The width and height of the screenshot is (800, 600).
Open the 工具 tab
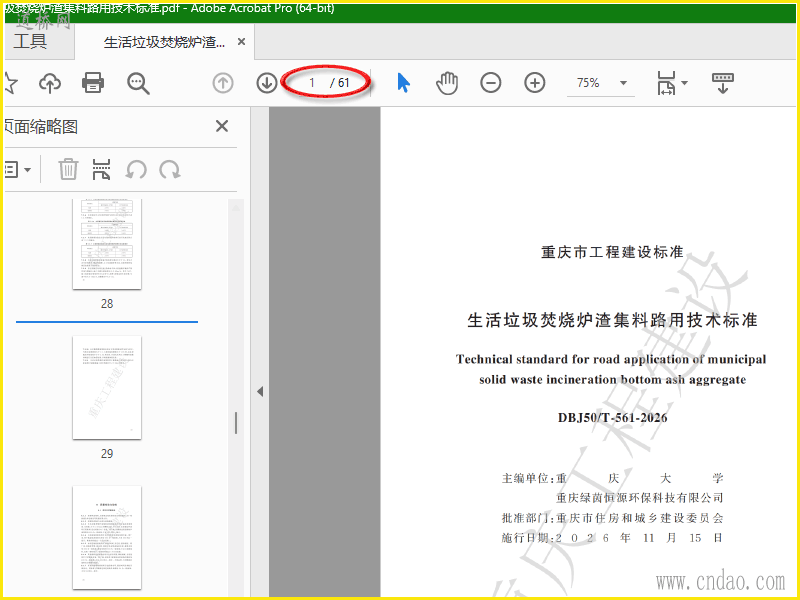pos(31,41)
